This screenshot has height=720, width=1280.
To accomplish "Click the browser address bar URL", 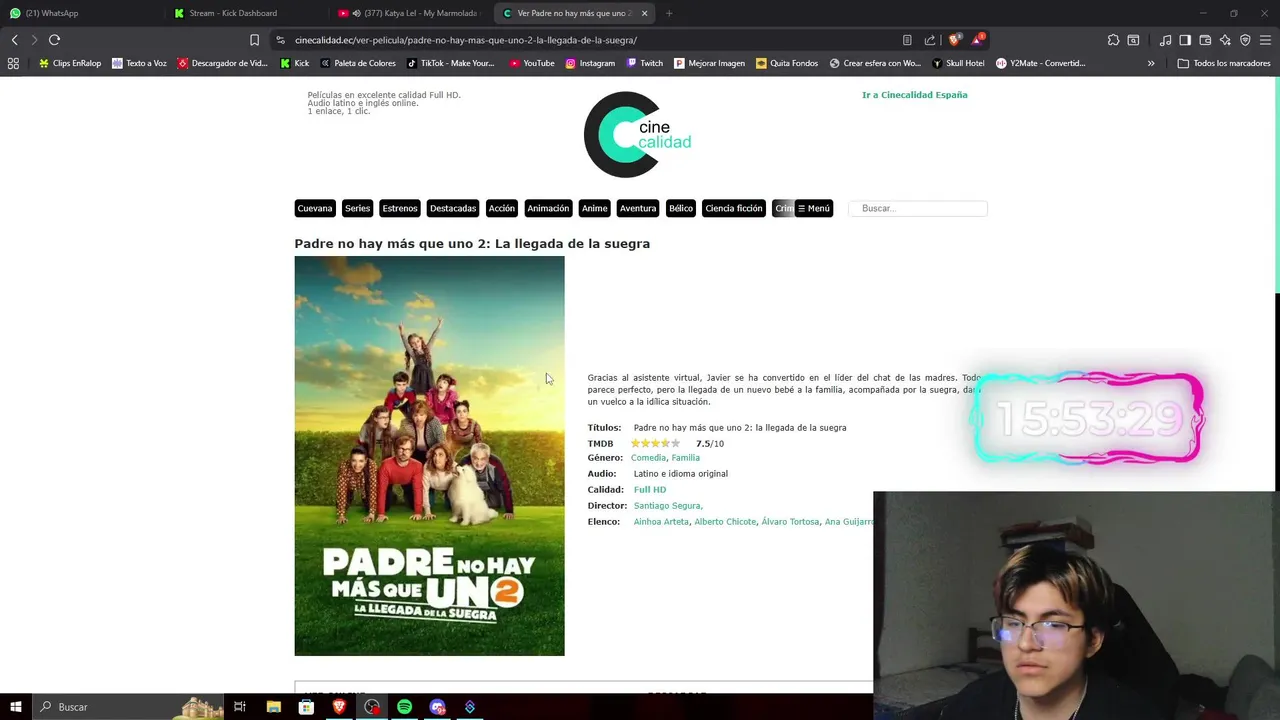I will [x=466, y=40].
